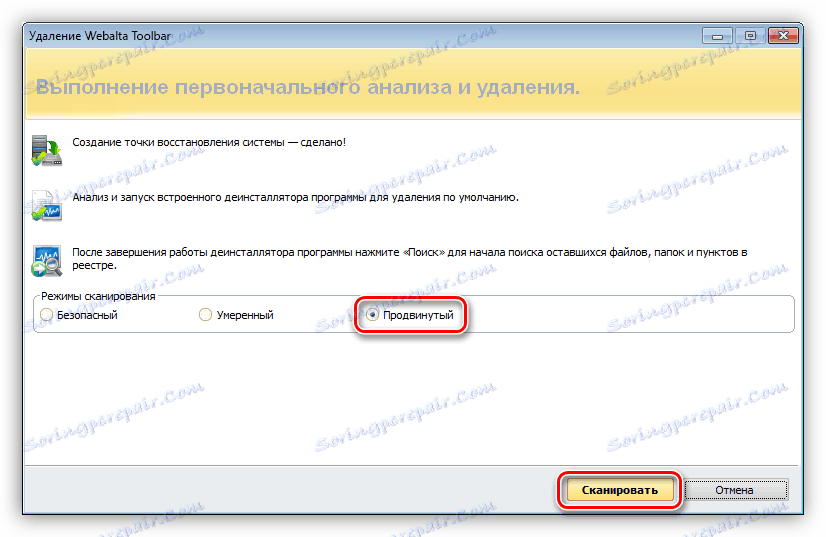Select the Продвинутый scan mode
The image size is (826, 537).
tap(410, 315)
